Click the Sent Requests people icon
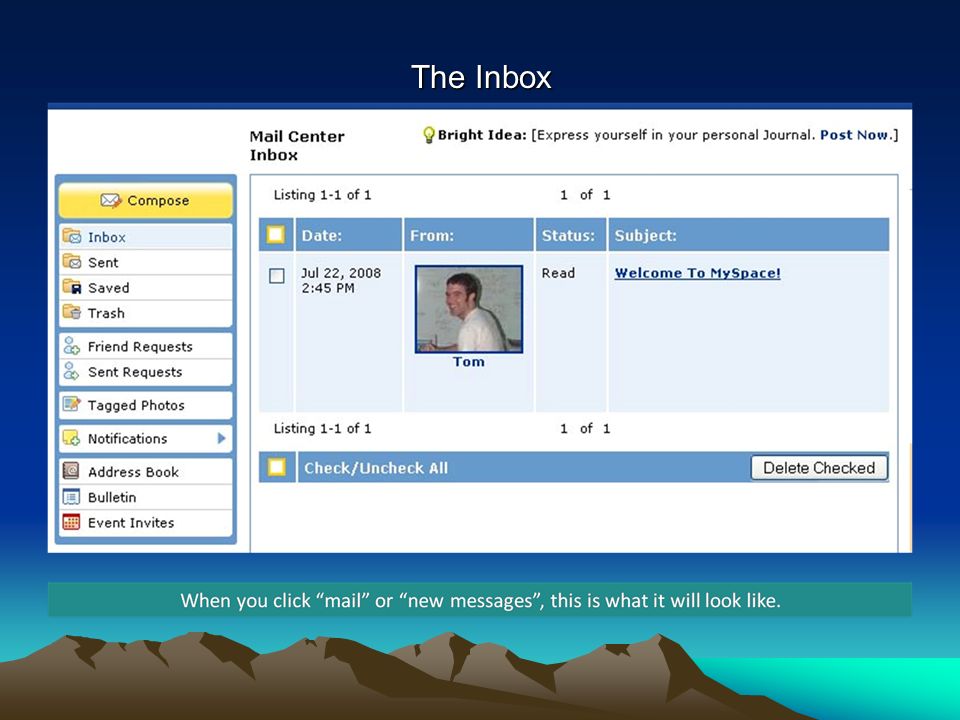This screenshot has height=720, width=960. [72, 371]
